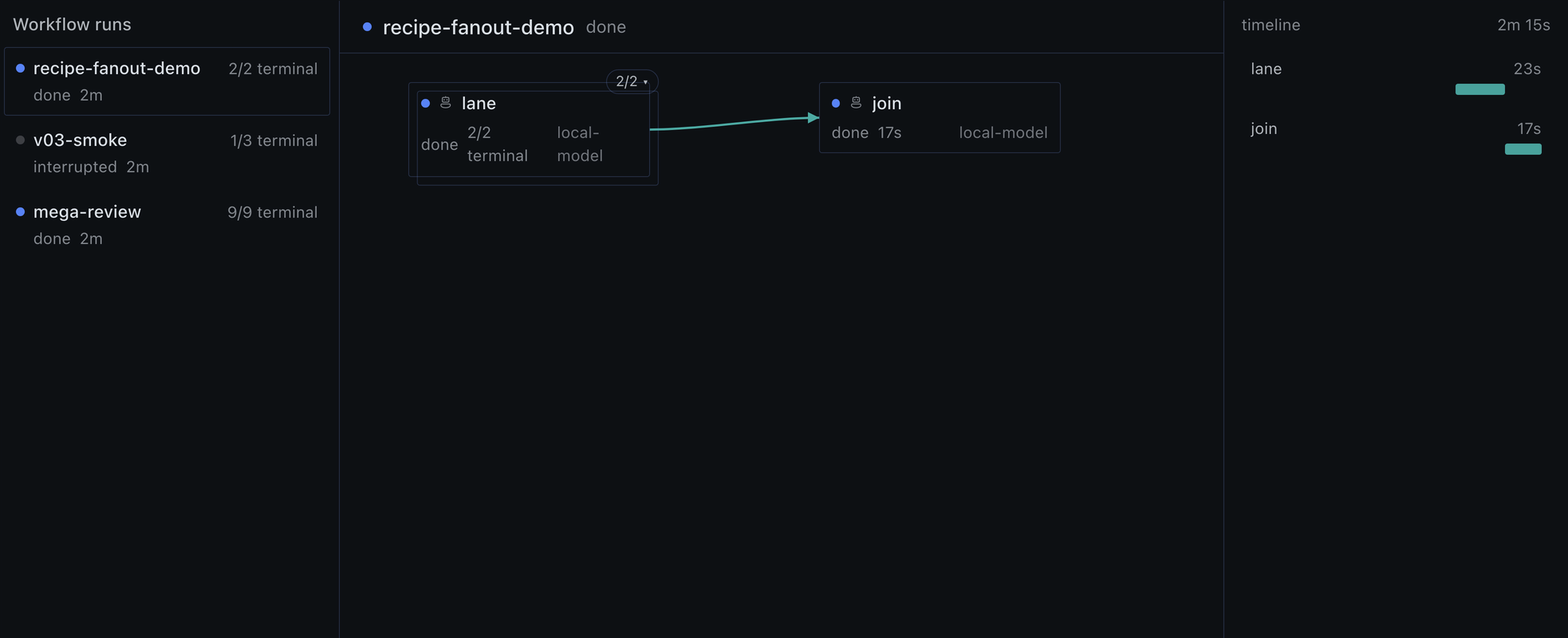This screenshot has width=1568, height=638.
Task: Click the status dot on the lane node
Action: [x=426, y=104]
